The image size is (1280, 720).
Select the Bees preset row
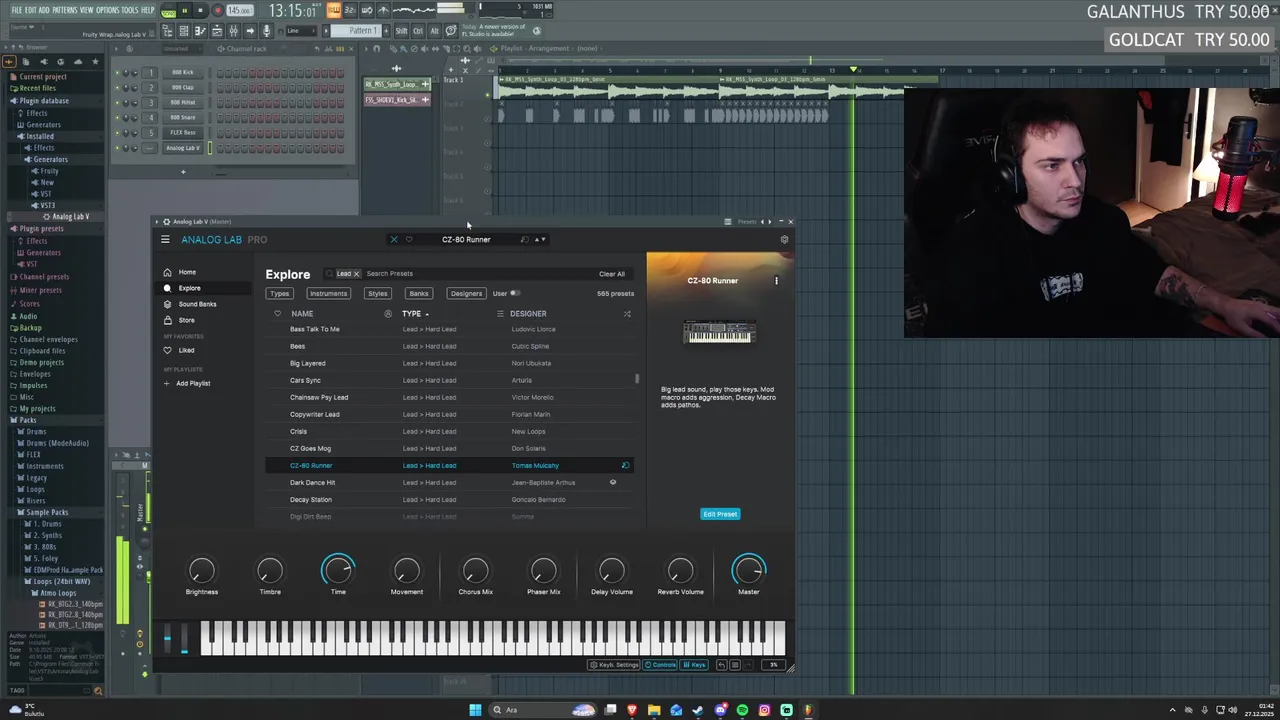tap(450, 346)
